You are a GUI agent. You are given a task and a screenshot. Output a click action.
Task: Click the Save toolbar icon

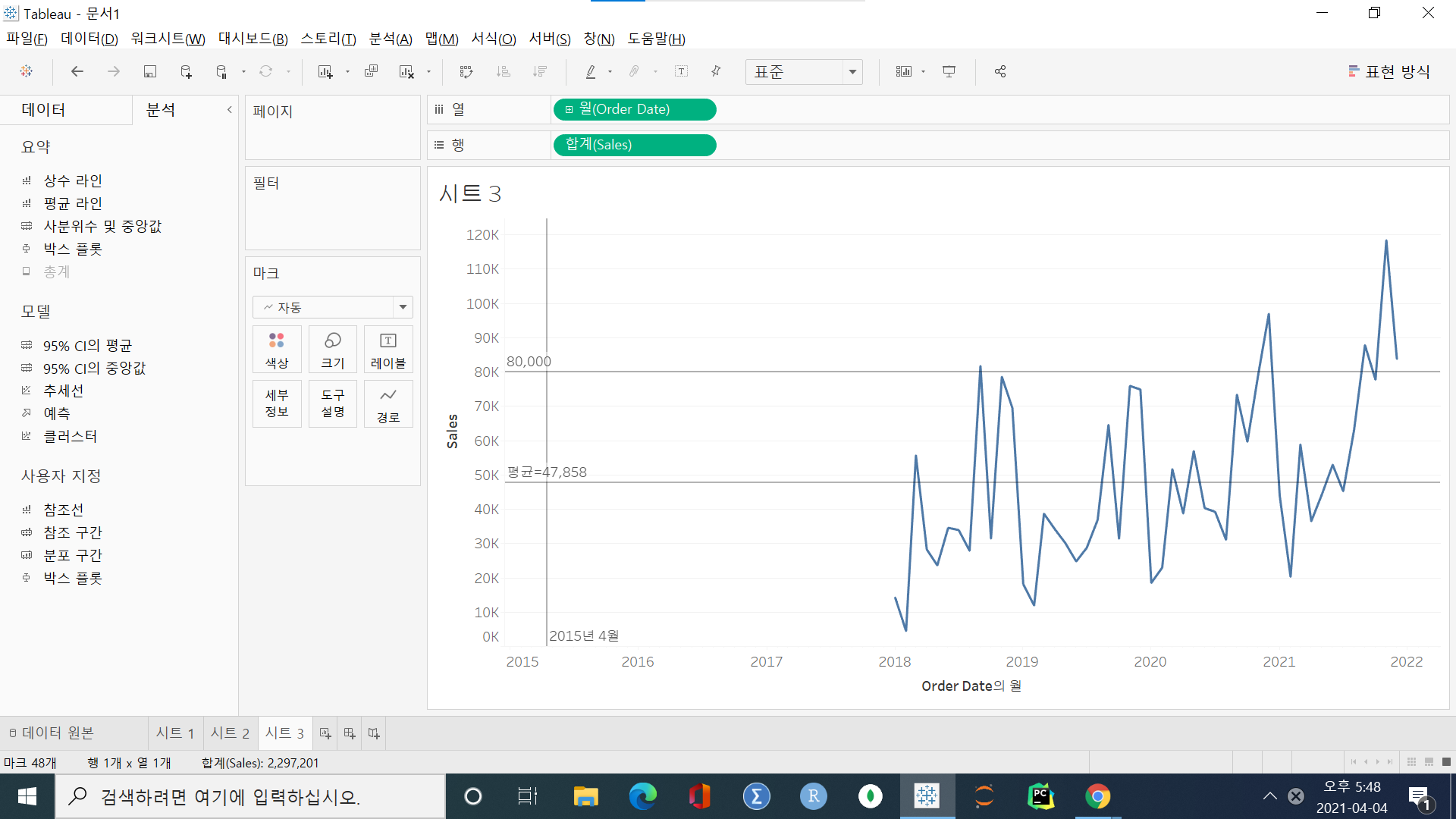pyautogui.click(x=150, y=71)
